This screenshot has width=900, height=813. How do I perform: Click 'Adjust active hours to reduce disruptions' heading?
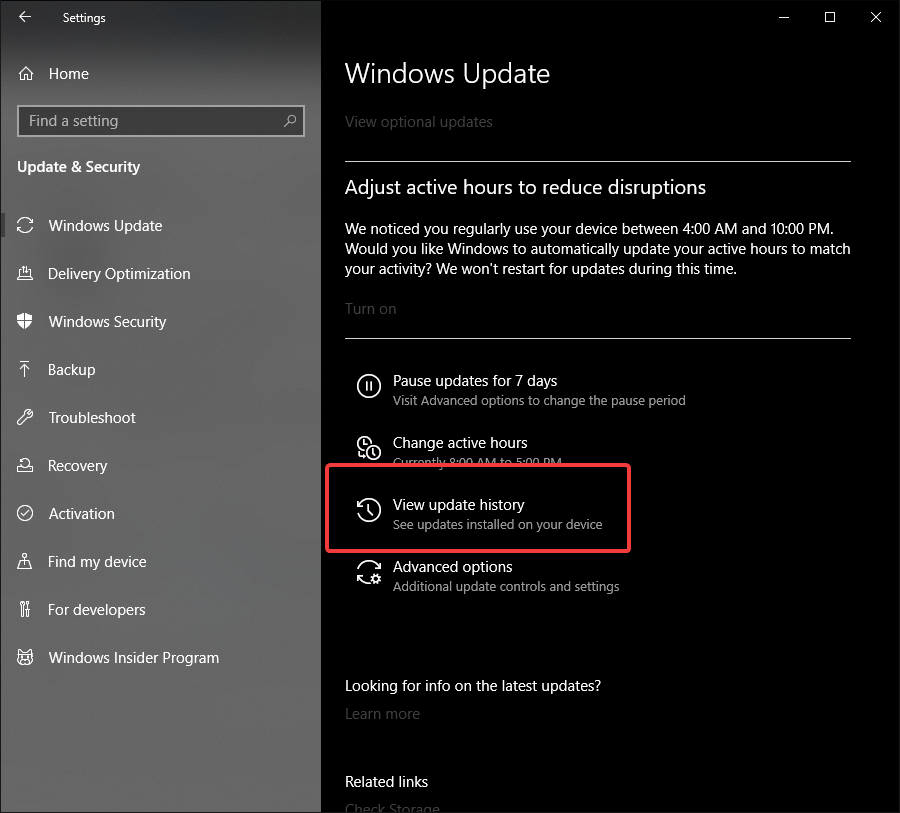coord(525,187)
